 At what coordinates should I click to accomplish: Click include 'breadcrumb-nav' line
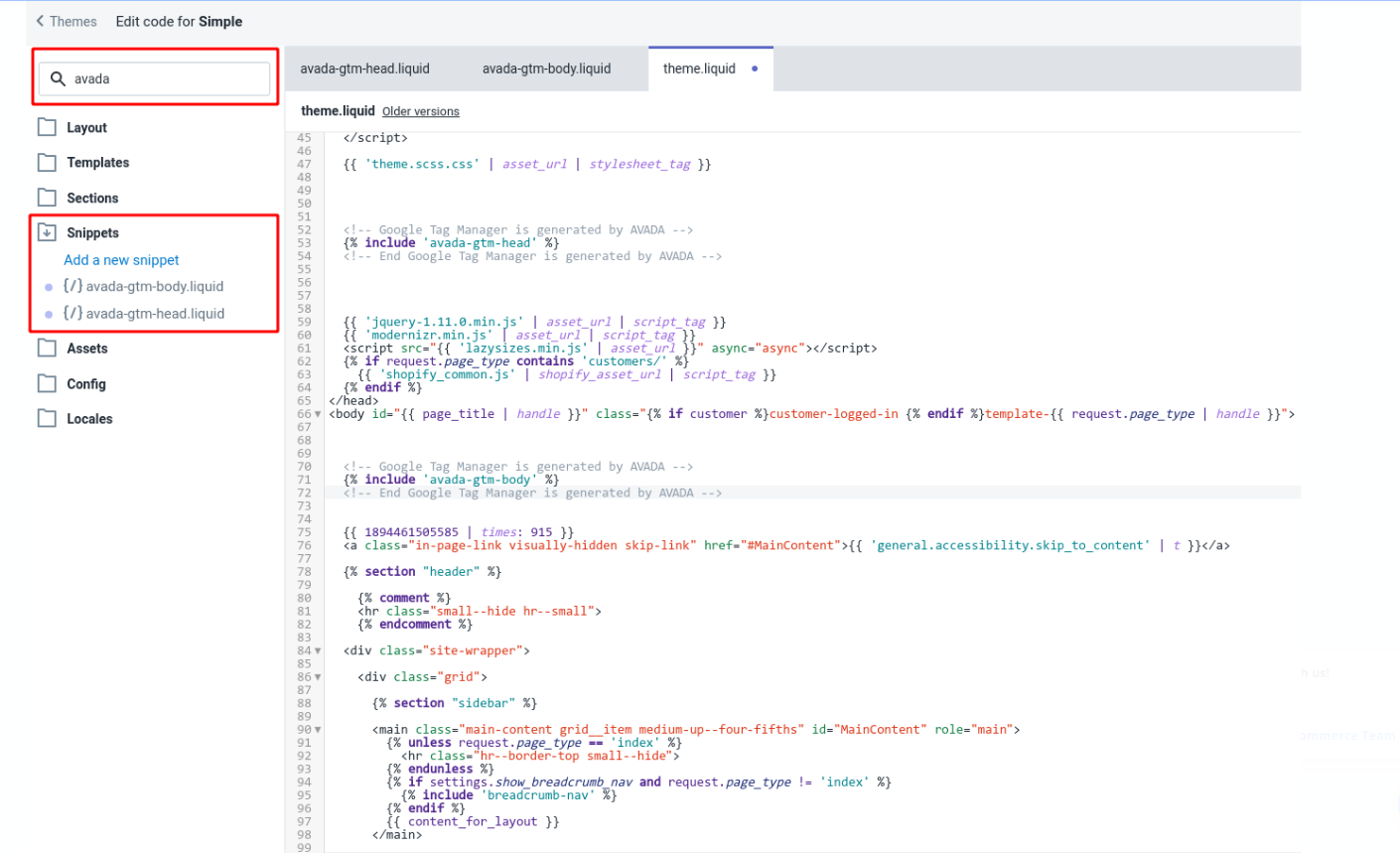(x=509, y=795)
